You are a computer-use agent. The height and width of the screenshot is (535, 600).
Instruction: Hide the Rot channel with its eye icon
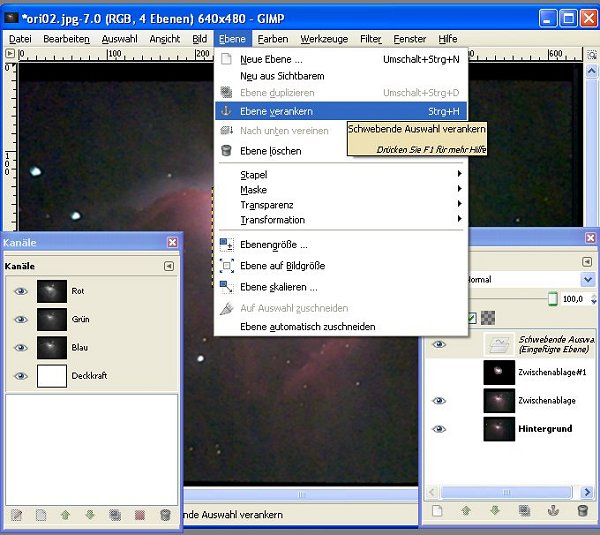20,291
